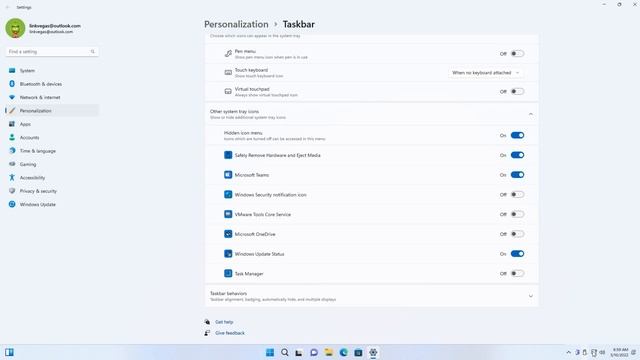The height and width of the screenshot is (360, 640).
Task: Go to Network & internet settings
Action: pyautogui.click(x=52, y=98)
